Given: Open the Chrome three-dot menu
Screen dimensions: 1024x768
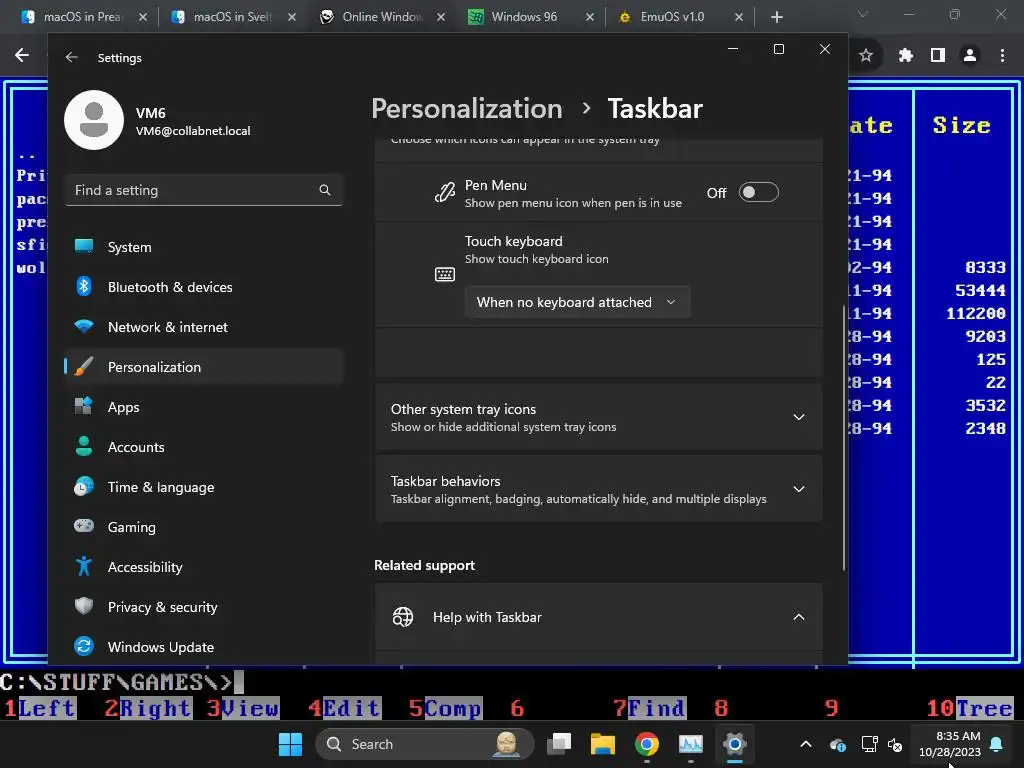Looking at the screenshot, I should click(1002, 56).
